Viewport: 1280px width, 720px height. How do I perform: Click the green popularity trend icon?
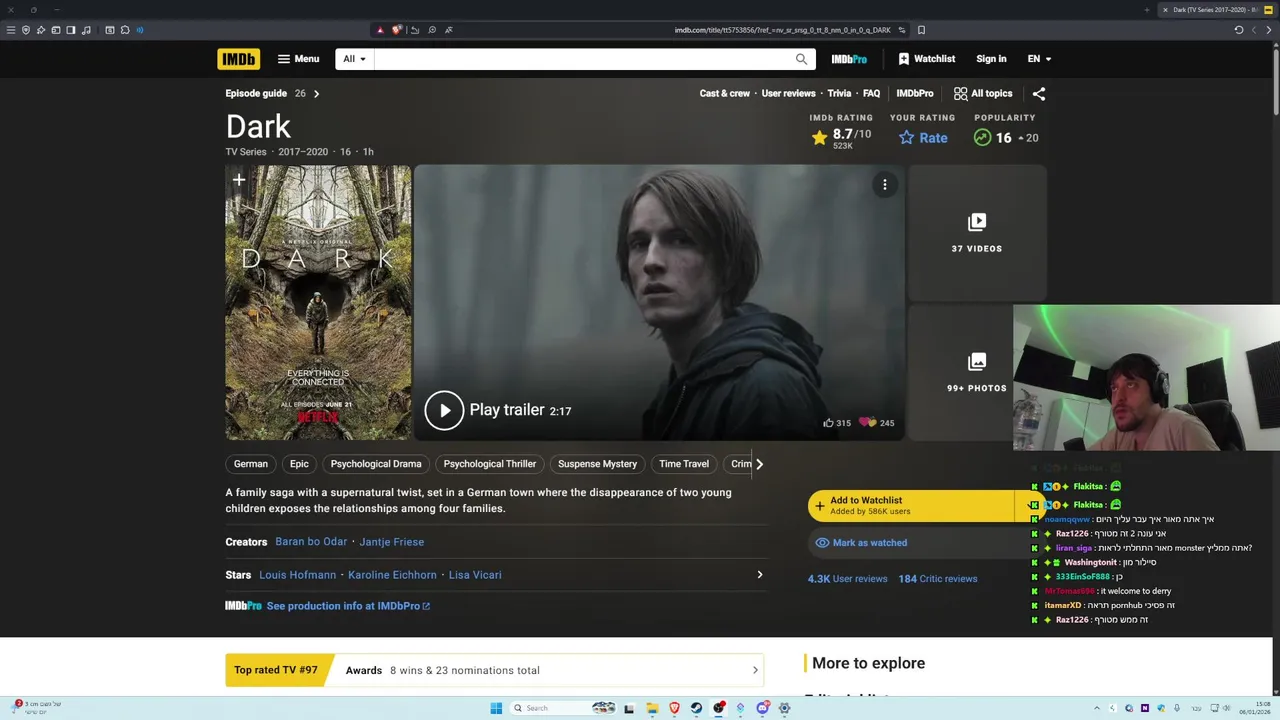[983, 138]
